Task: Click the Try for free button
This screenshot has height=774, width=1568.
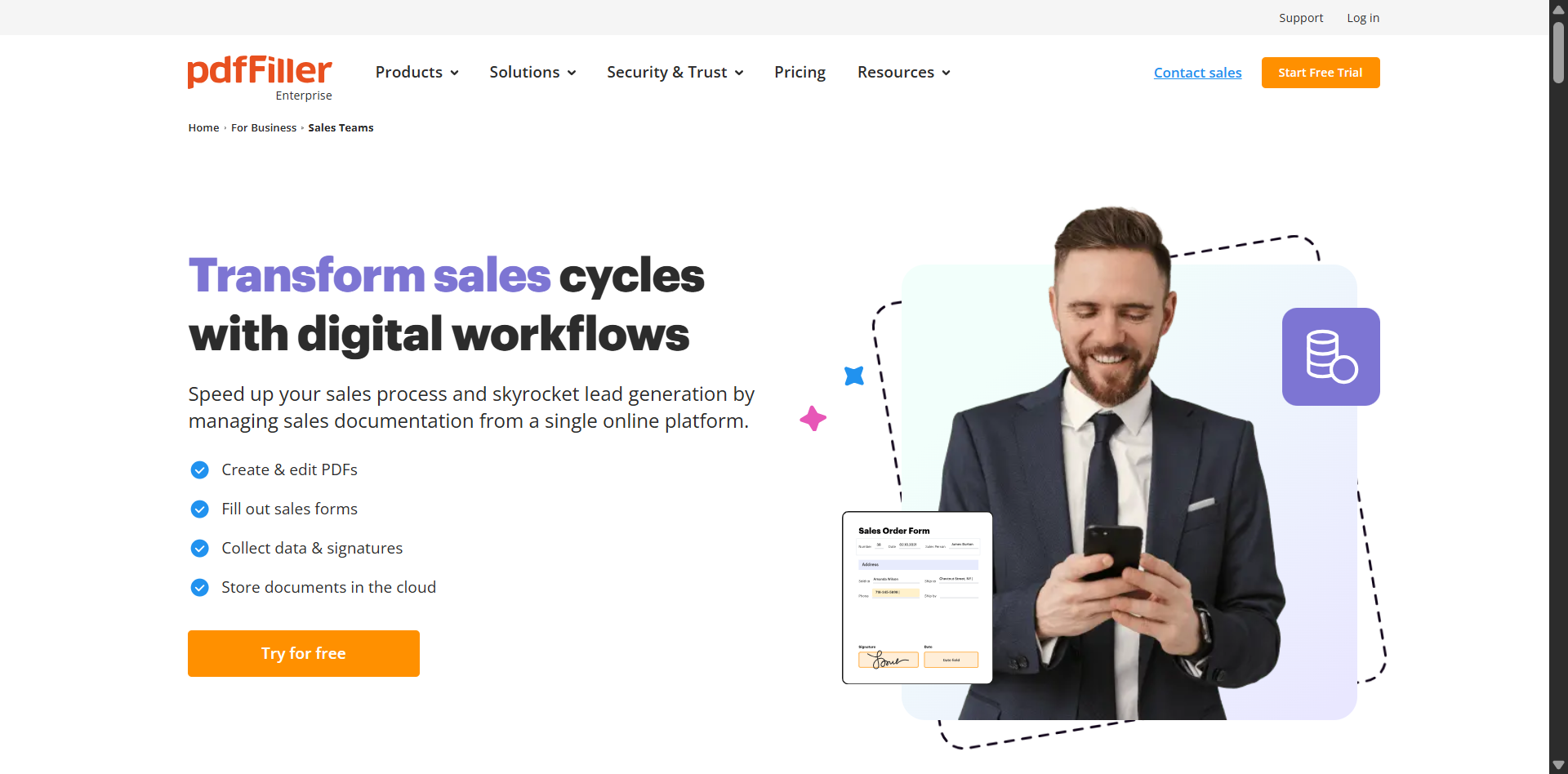Action: coord(304,653)
